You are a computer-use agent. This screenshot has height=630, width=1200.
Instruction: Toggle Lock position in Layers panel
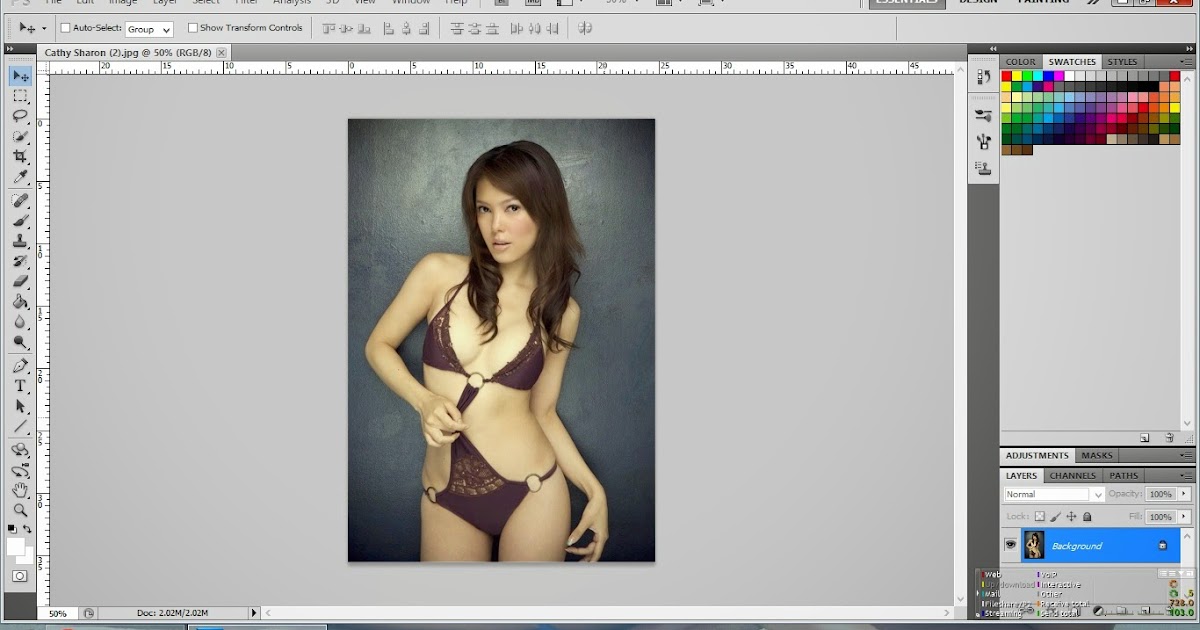[x=1071, y=517]
